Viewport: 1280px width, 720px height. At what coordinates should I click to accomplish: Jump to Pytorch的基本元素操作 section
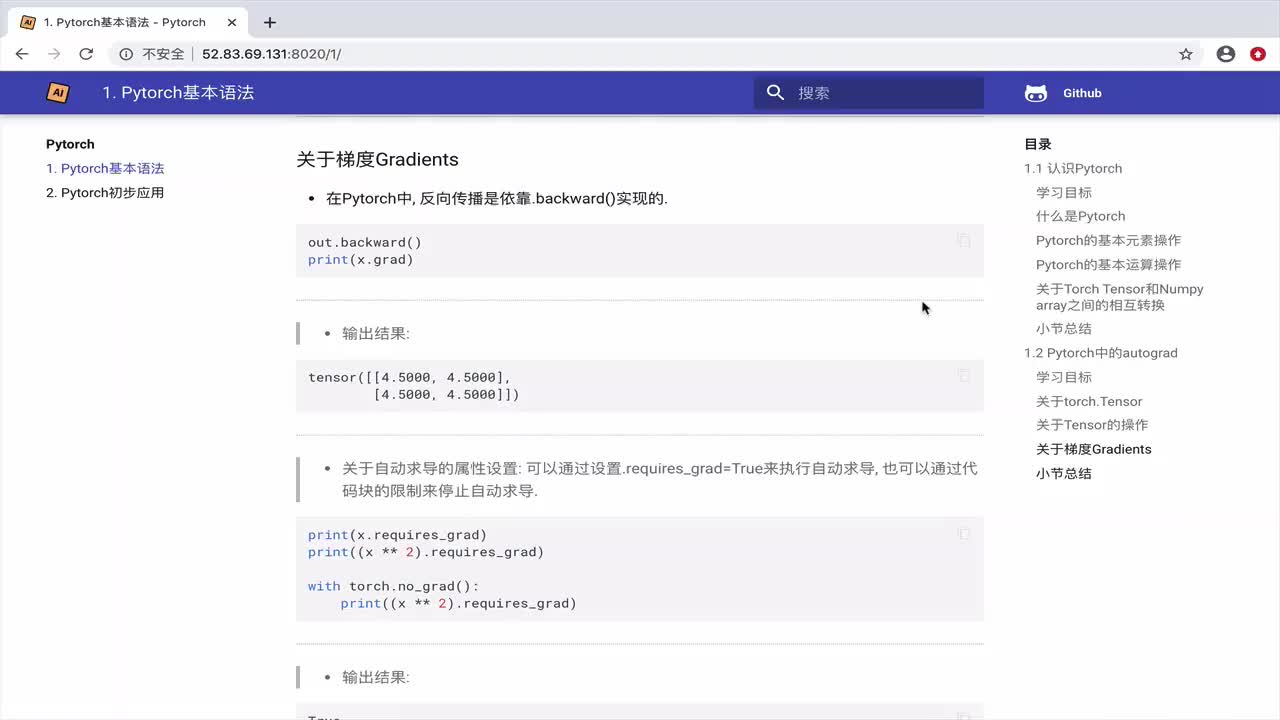(x=1108, y=240)
